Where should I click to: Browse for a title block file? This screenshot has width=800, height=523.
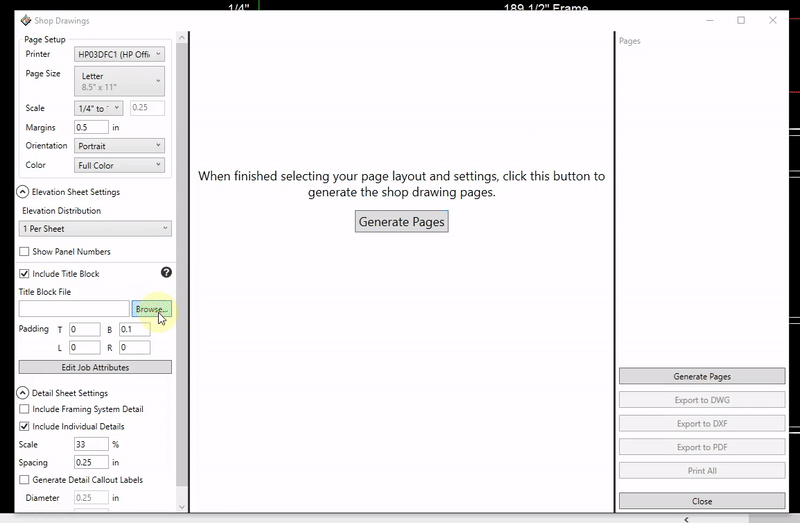(x=152, y=309)
